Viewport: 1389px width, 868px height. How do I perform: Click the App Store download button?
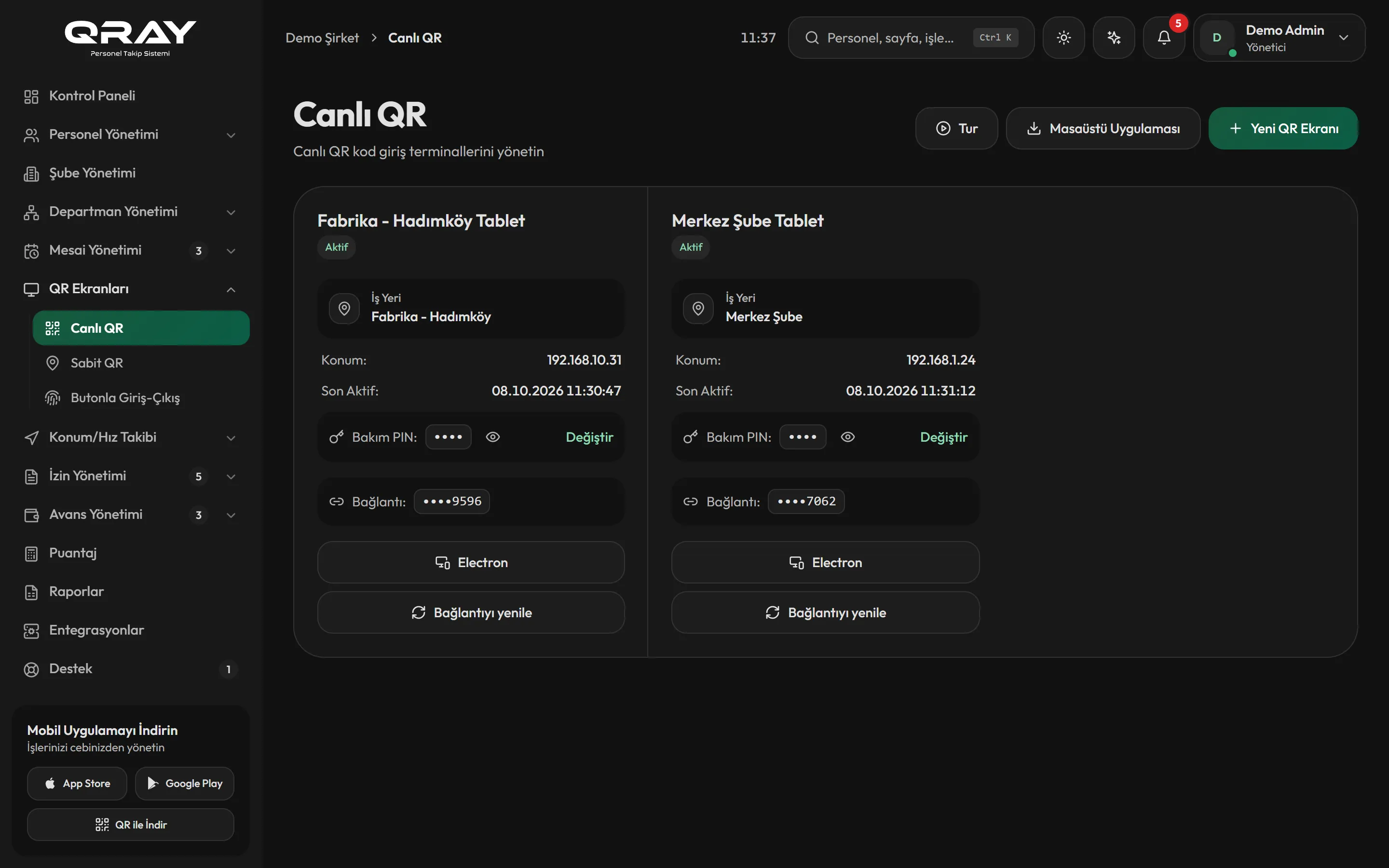tap(77, 784)
